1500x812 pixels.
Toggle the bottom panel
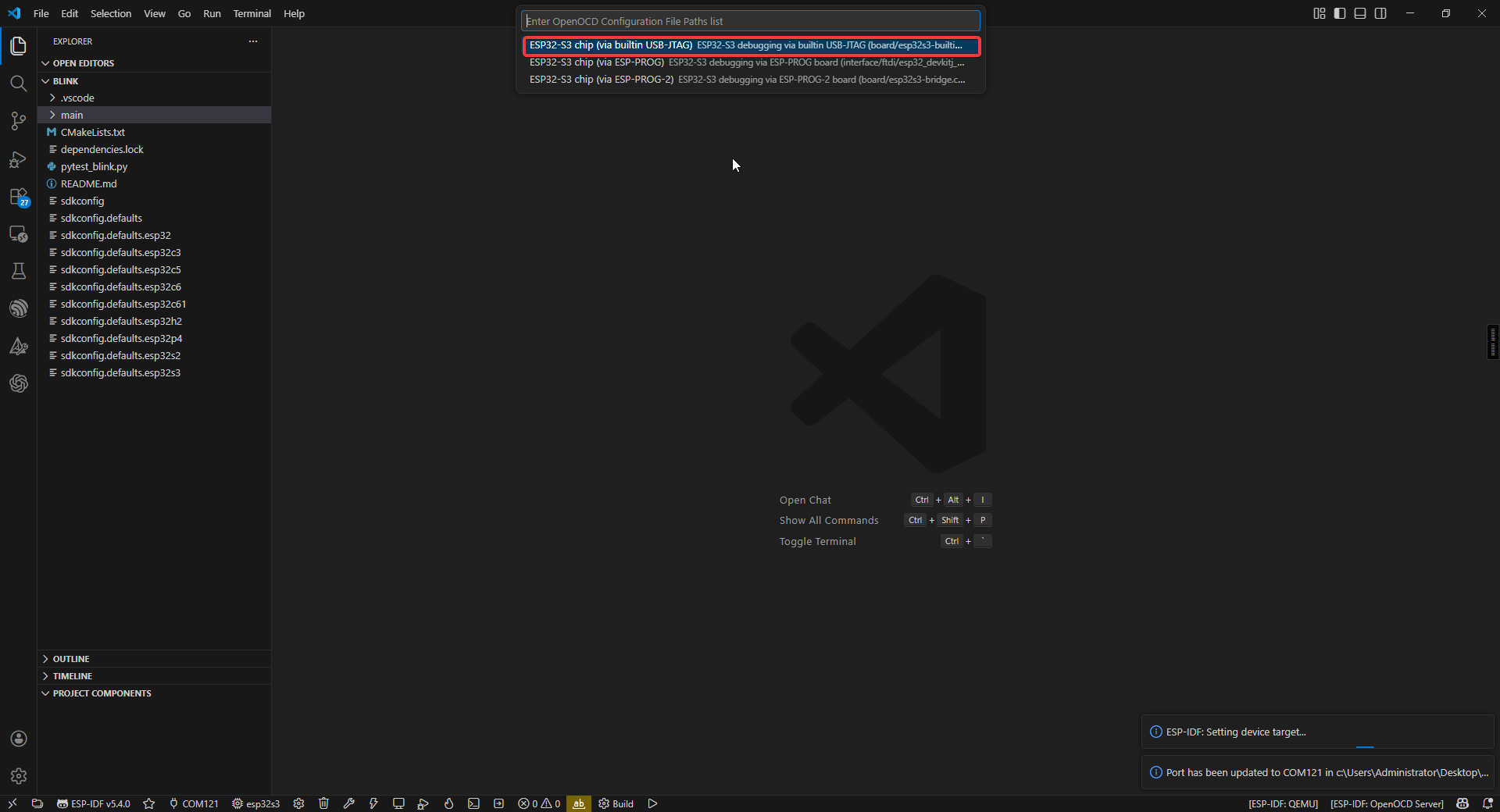(1360, 13)
